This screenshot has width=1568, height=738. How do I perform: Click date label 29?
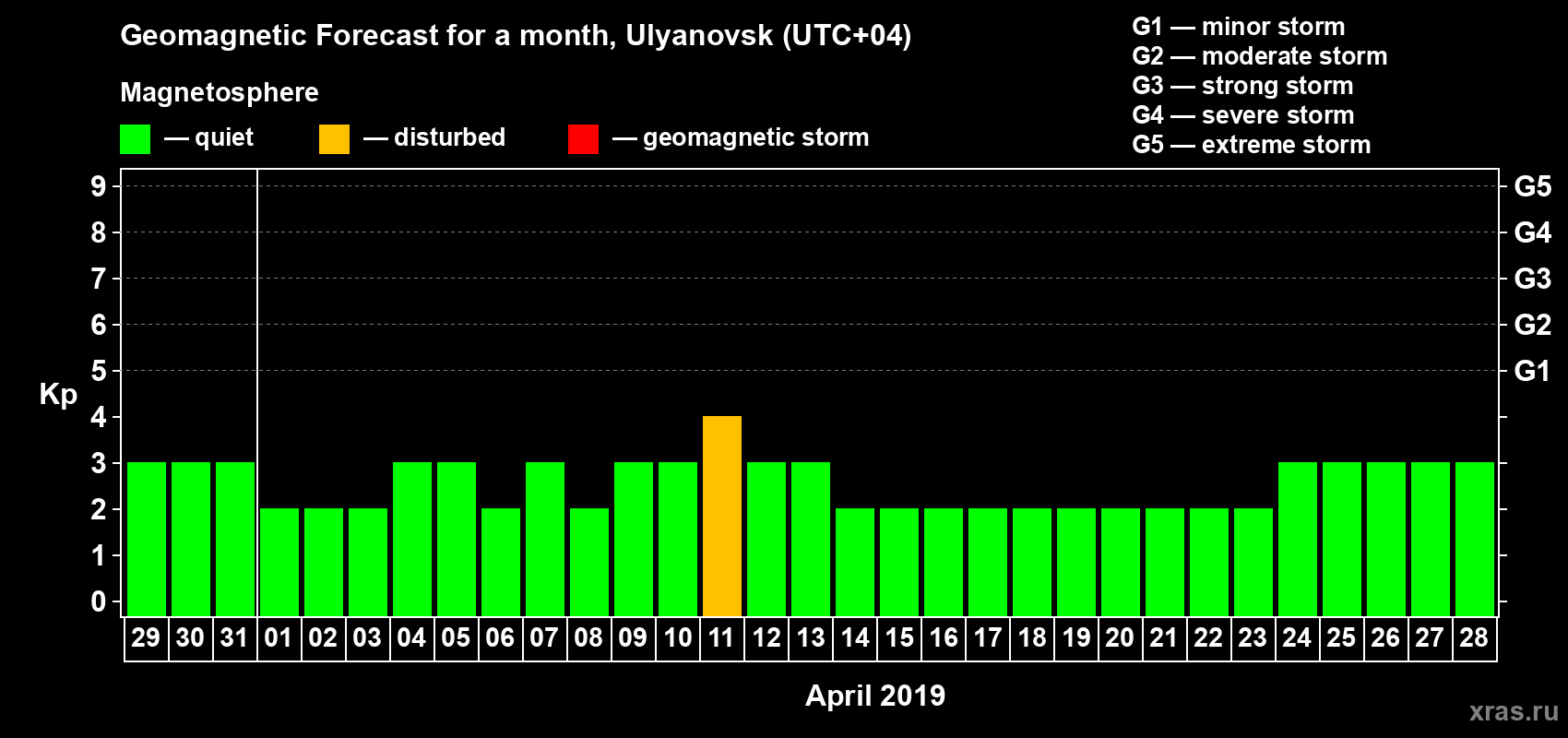tap(146, 637)
